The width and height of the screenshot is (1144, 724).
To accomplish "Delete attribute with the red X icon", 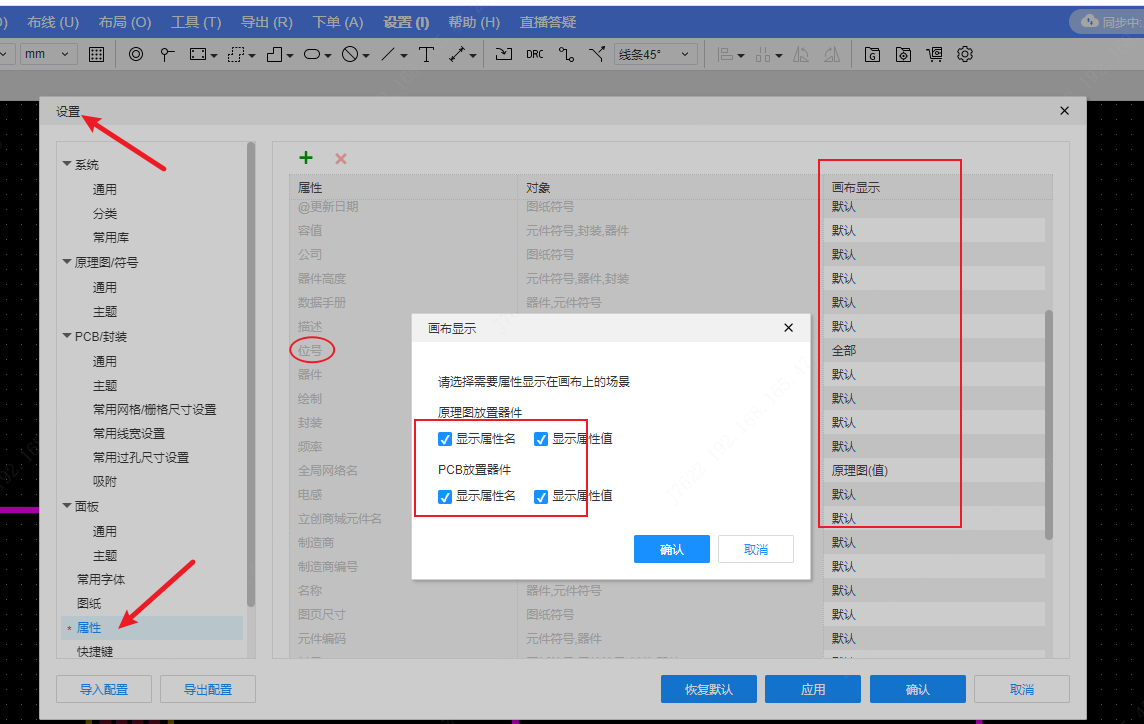I will point(341,158).
